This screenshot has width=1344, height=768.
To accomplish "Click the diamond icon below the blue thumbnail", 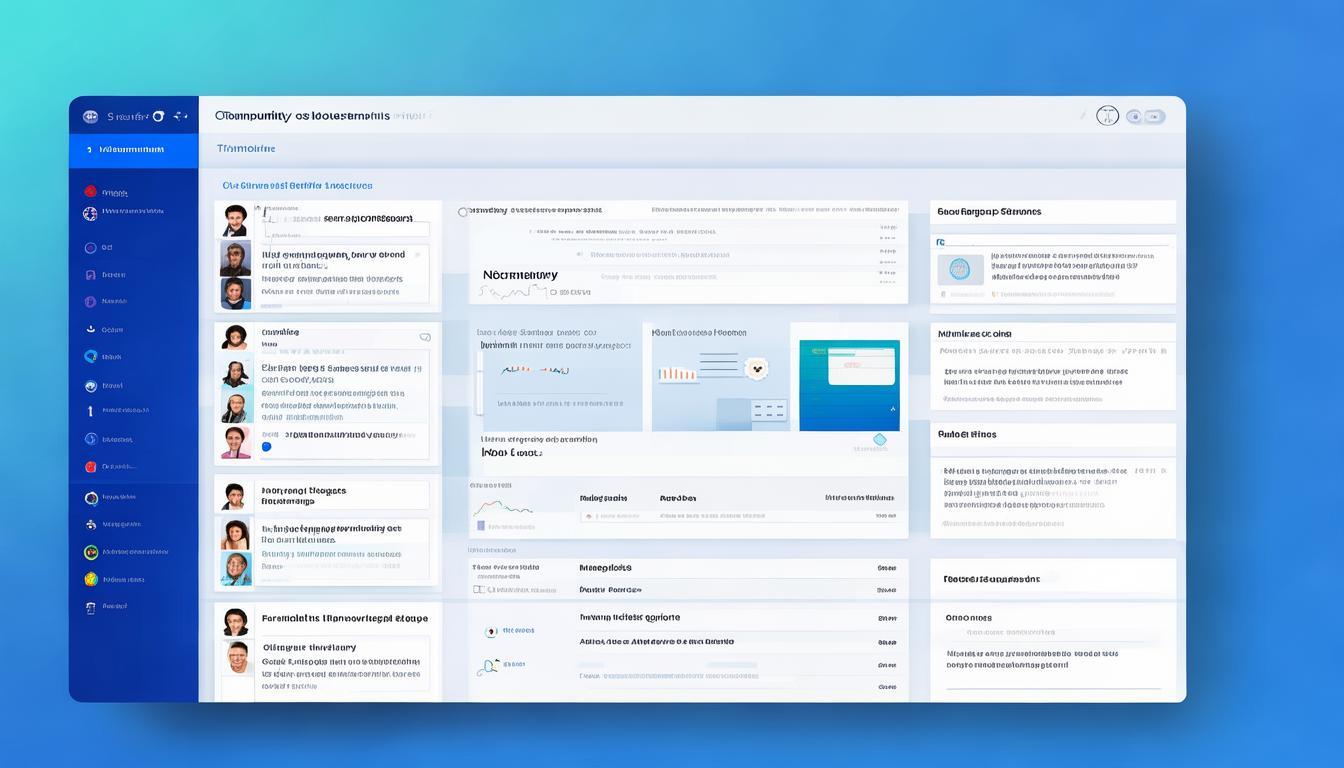I will 880,439.
